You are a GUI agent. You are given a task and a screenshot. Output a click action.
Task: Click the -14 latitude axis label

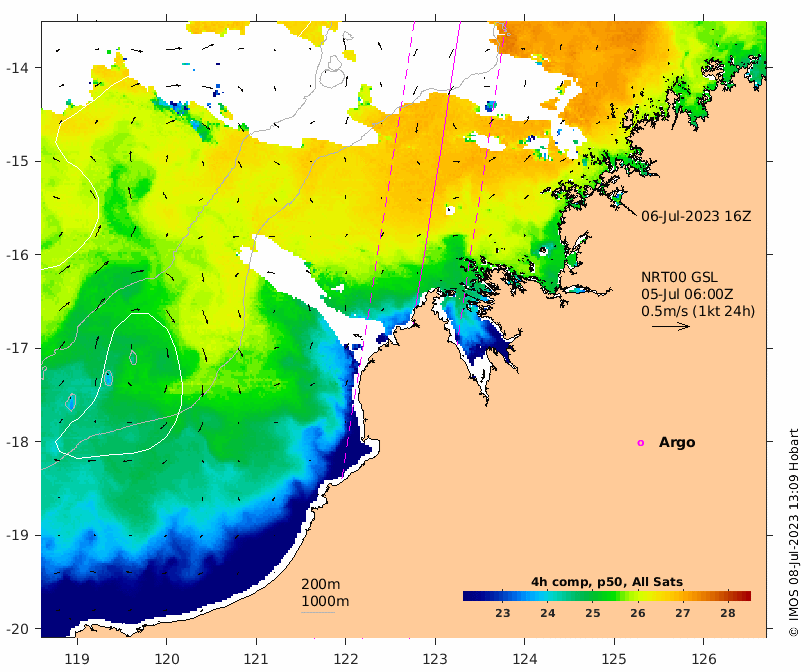17,68
